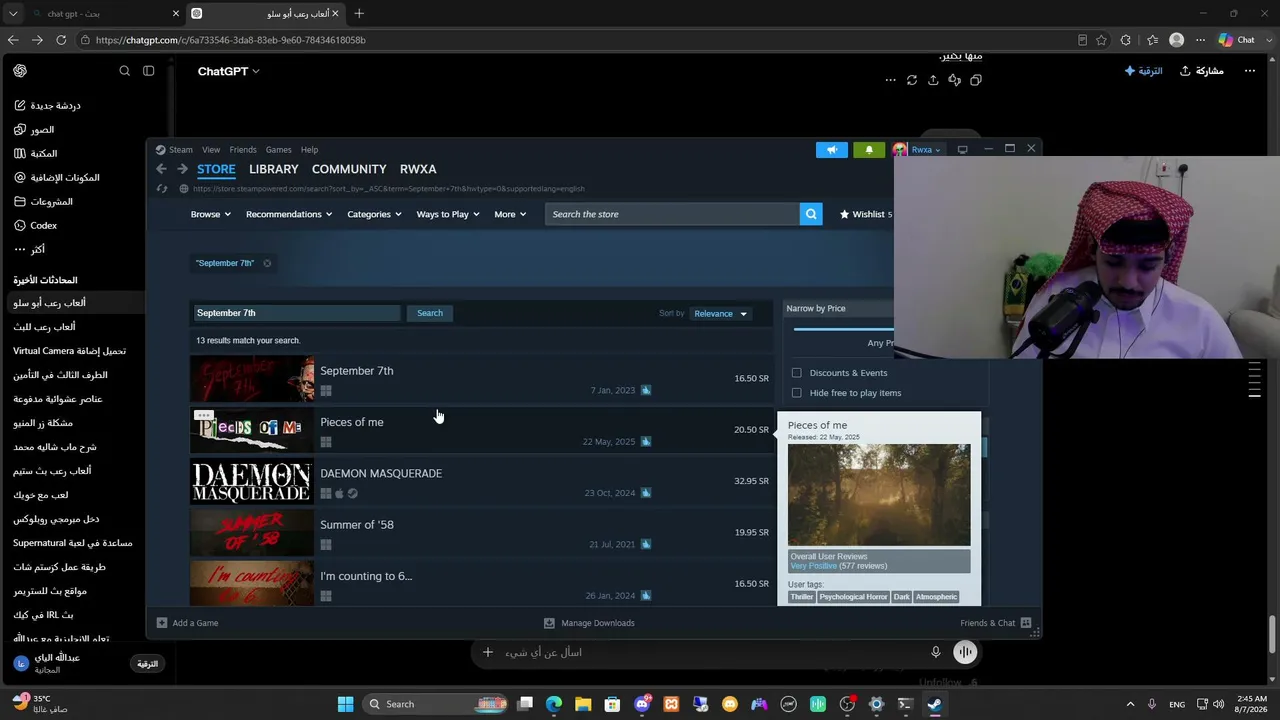The width and height of the screenshot is (1280, 720).
Task: Open File Explorer from the taskbar
Action: click(583, 704)
